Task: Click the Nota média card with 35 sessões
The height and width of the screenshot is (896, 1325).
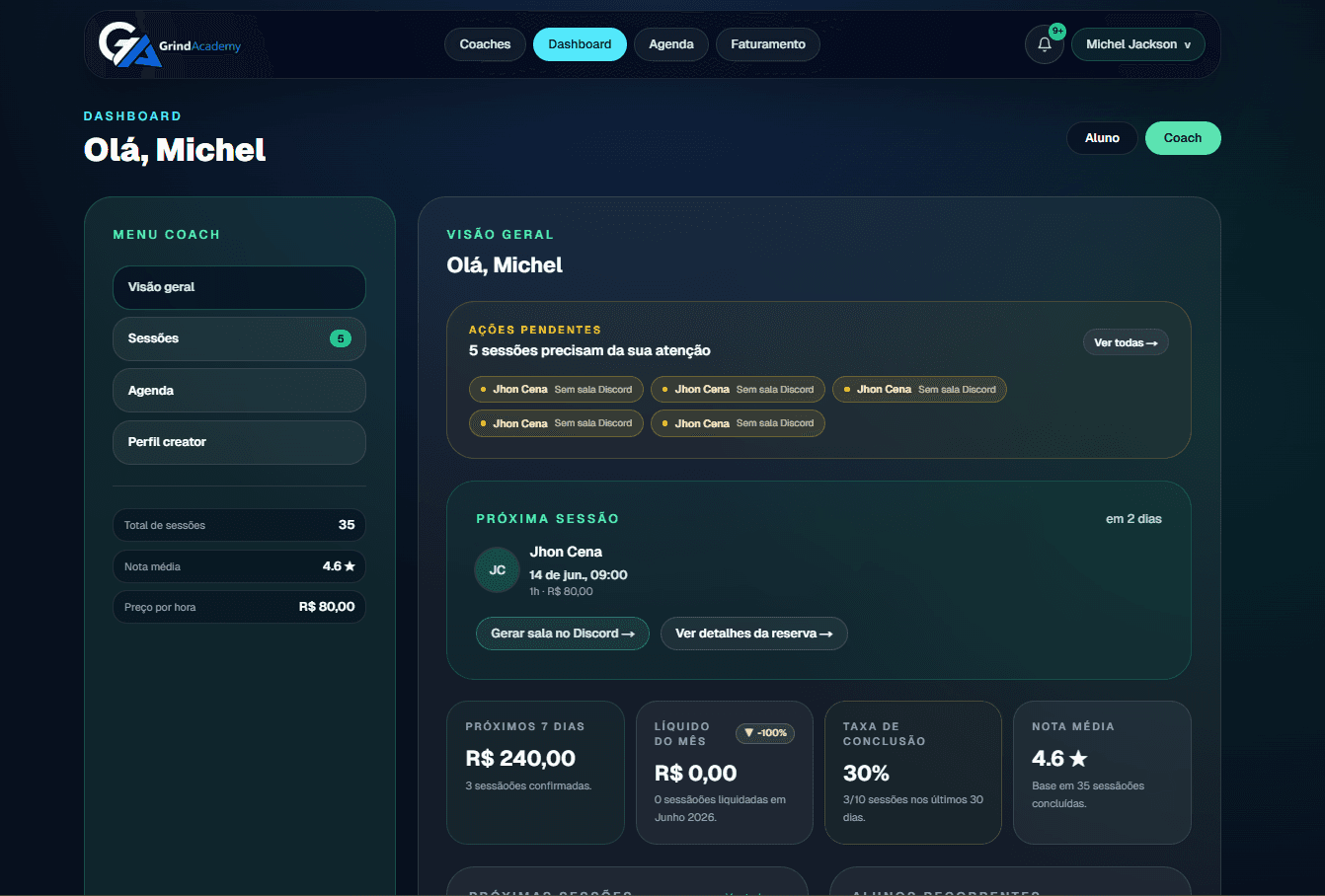Action: 1102,773
